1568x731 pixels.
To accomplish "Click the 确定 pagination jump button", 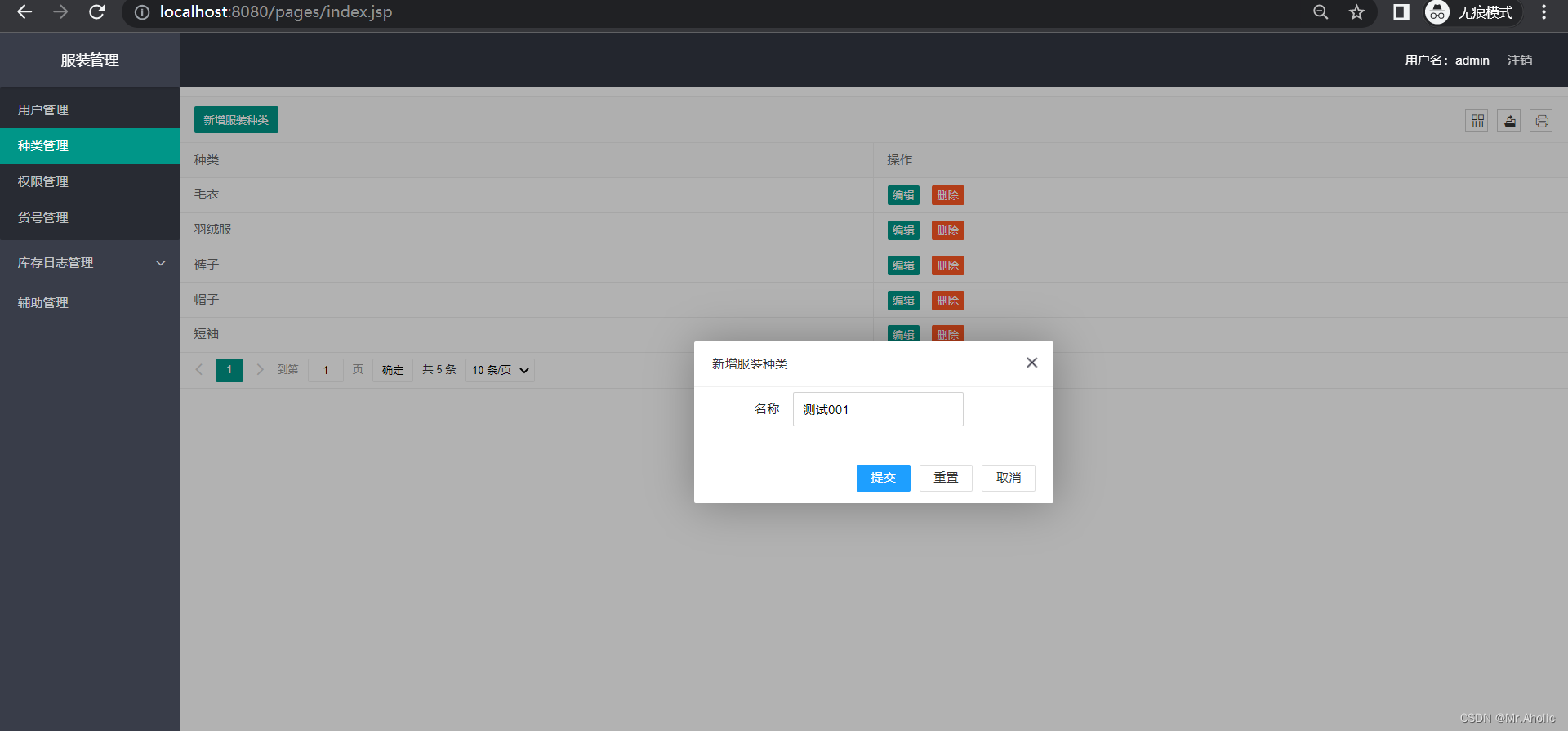I will click(x=393, y=370).
